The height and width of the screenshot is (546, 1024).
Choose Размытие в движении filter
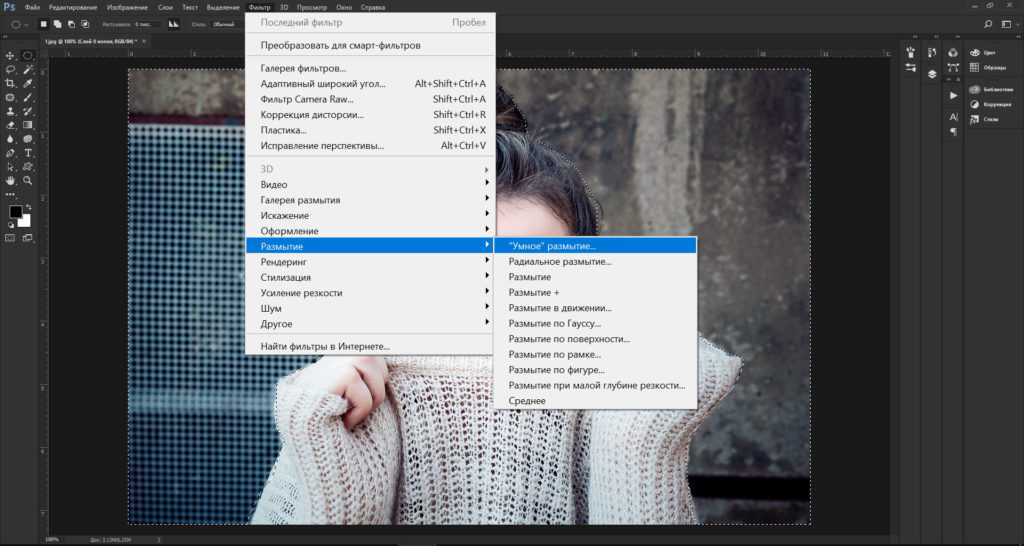pos(595,308)
